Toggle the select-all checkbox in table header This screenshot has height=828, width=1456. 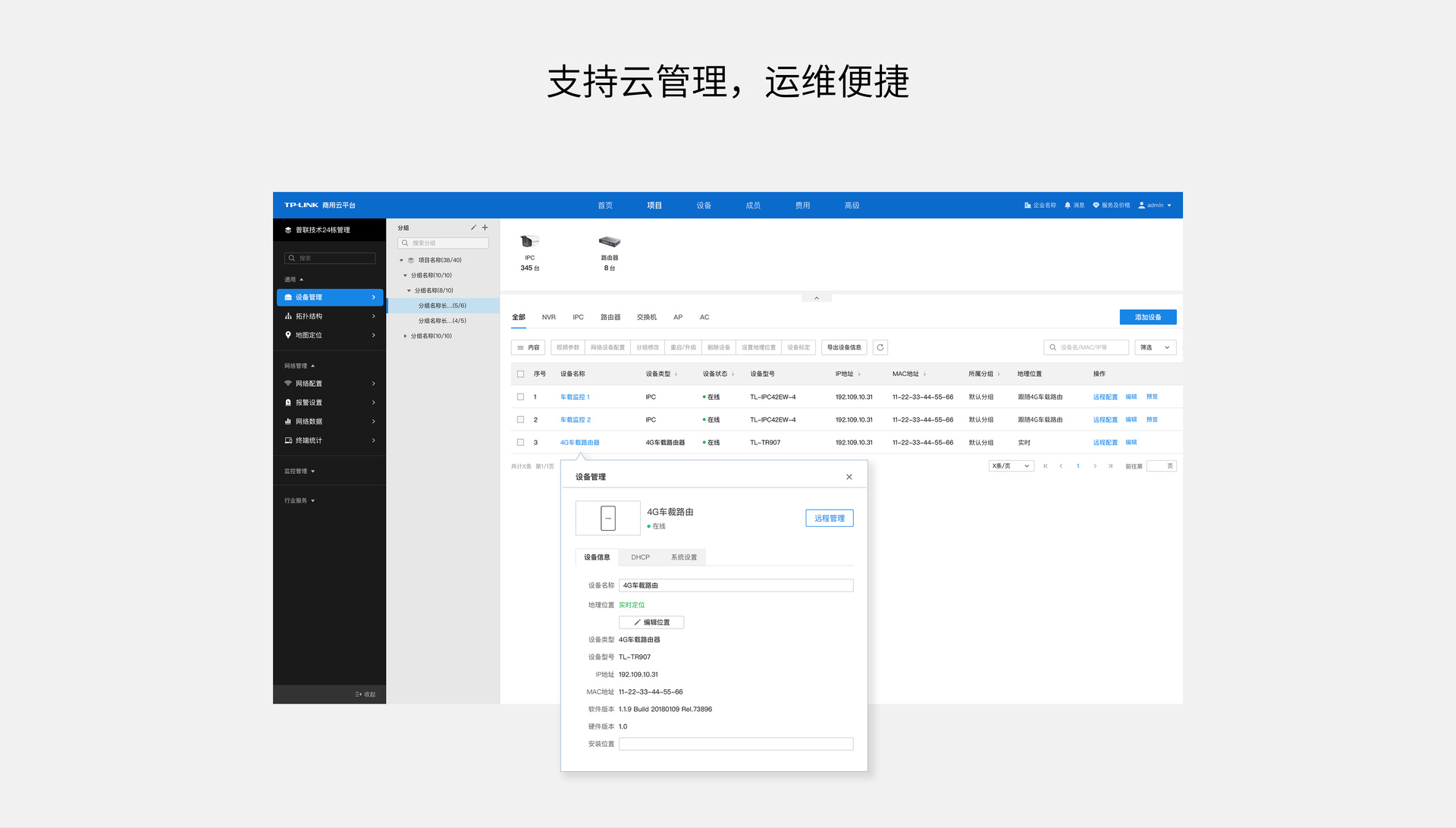tap(520, 374)
